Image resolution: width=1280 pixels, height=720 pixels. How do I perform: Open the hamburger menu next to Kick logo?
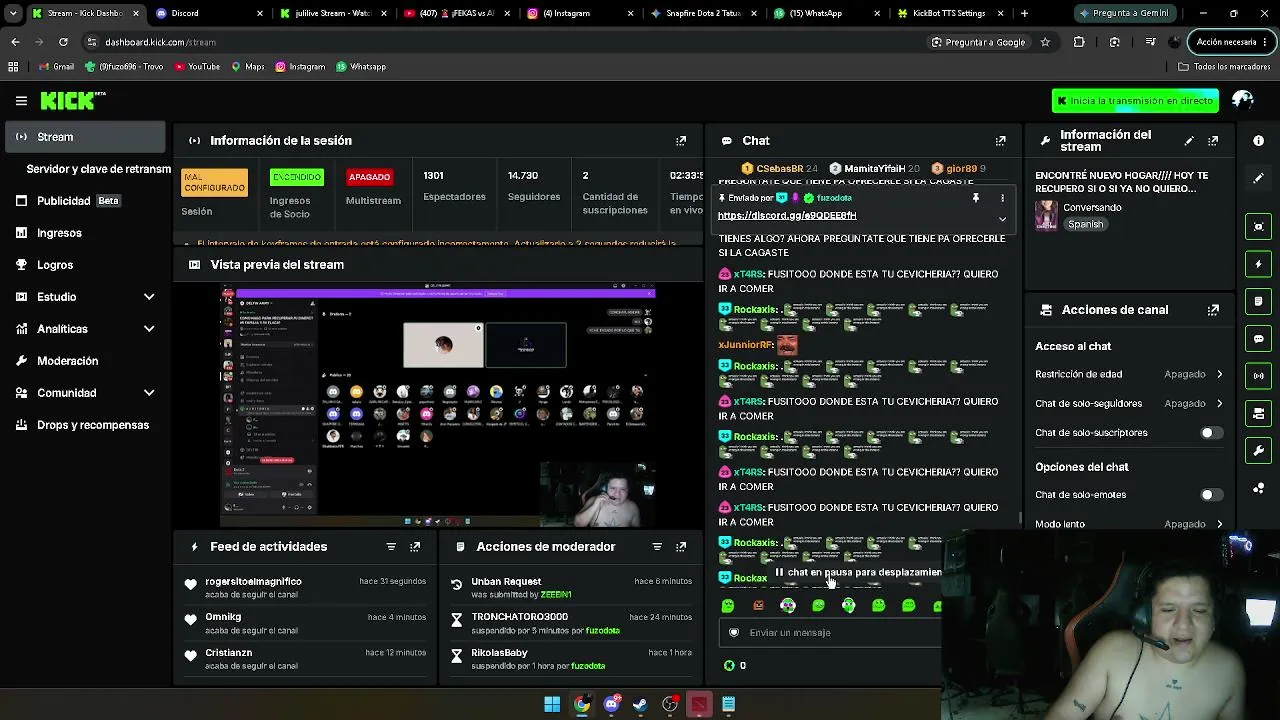tap(21, 100)
